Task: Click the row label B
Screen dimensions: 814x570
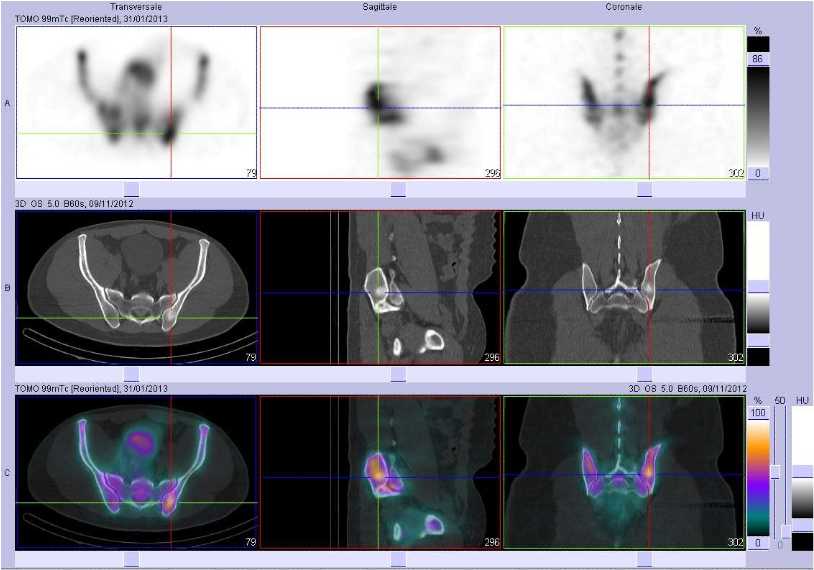Action: tap(7, 288)
